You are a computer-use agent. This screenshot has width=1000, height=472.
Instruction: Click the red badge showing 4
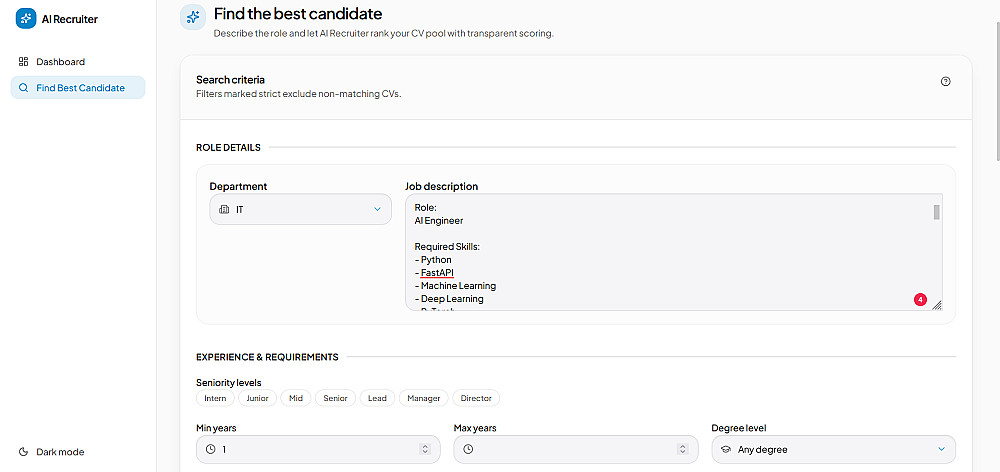coord(920,299)
